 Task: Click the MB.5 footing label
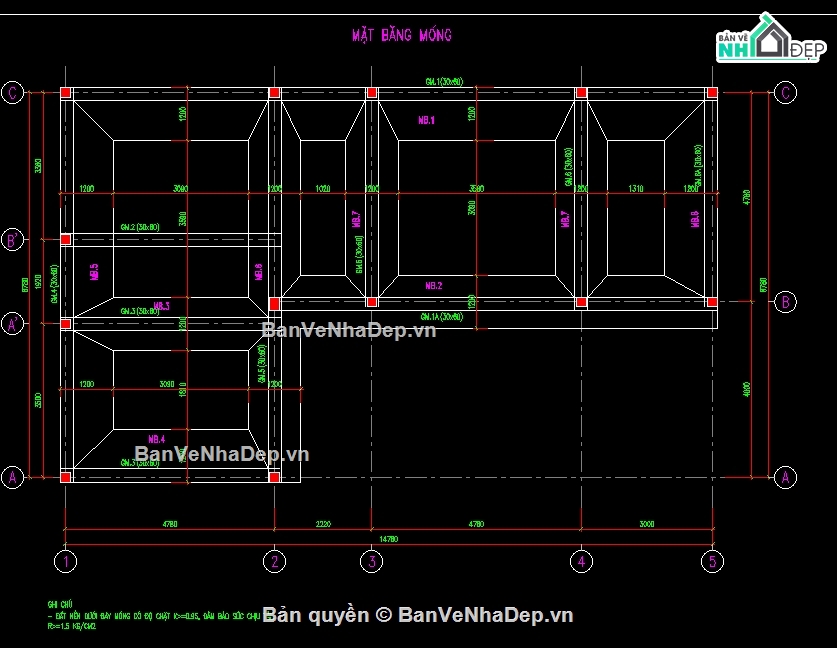coord(94,272)
